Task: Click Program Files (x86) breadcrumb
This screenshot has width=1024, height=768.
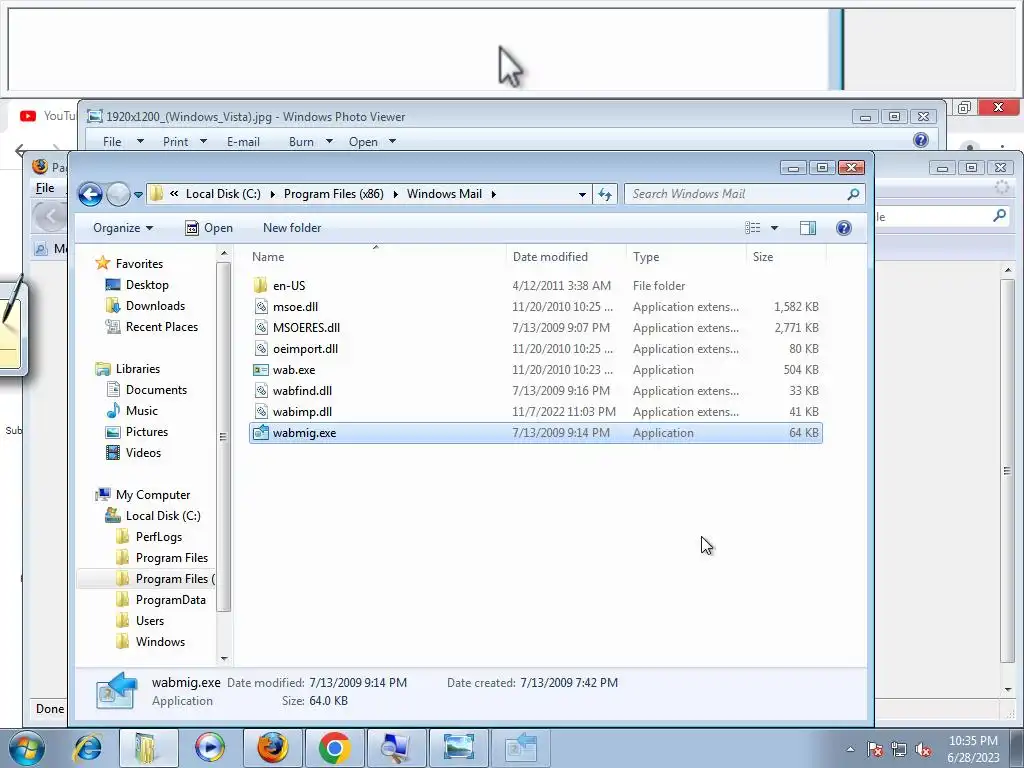Action: (334, 194)
